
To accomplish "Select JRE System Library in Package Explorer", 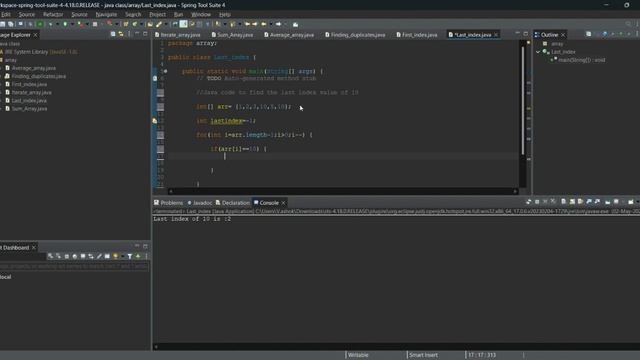I will point(40,52).
